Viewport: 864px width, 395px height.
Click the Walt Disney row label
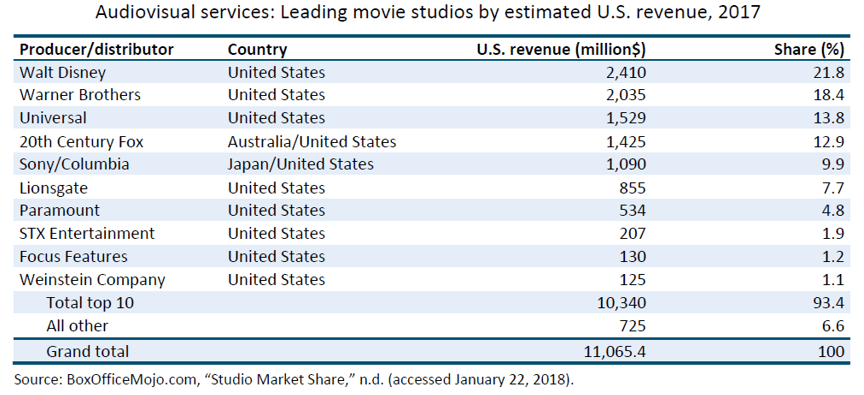[x=62, y=72]
